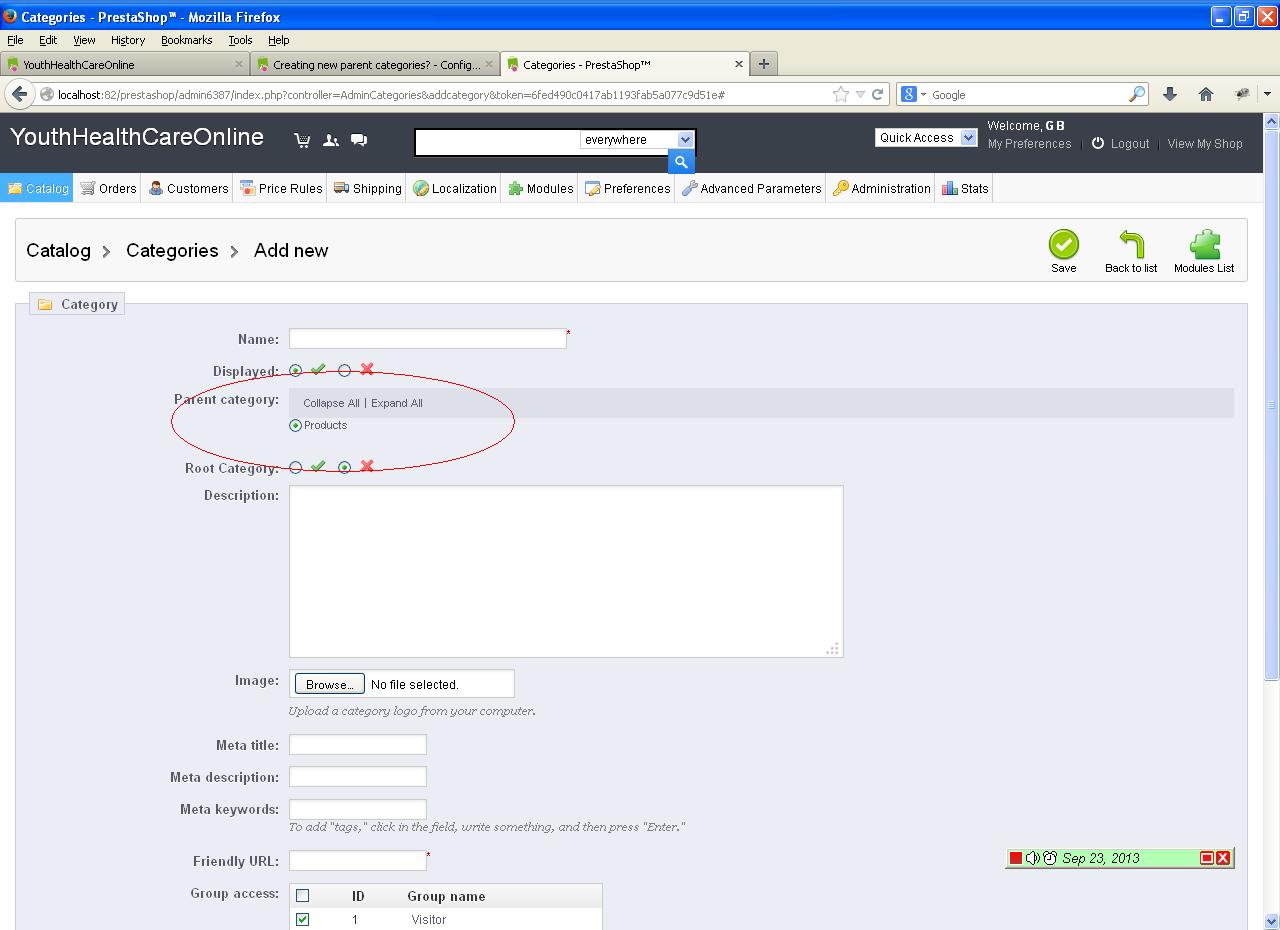Open the Firefox Tools menu
1280x930 pixels.
240,40
